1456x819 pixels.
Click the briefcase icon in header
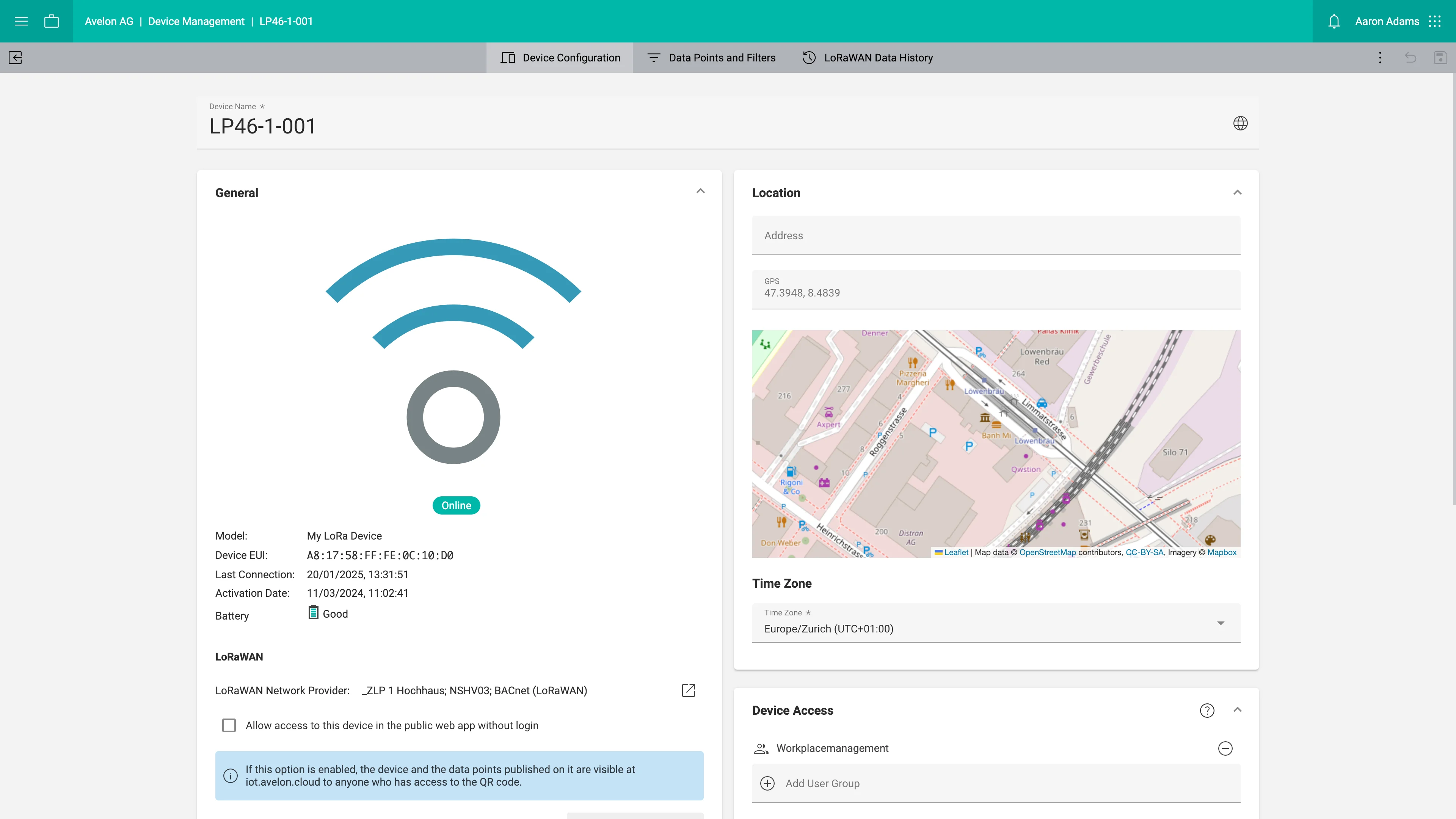(x=52, y=22)
